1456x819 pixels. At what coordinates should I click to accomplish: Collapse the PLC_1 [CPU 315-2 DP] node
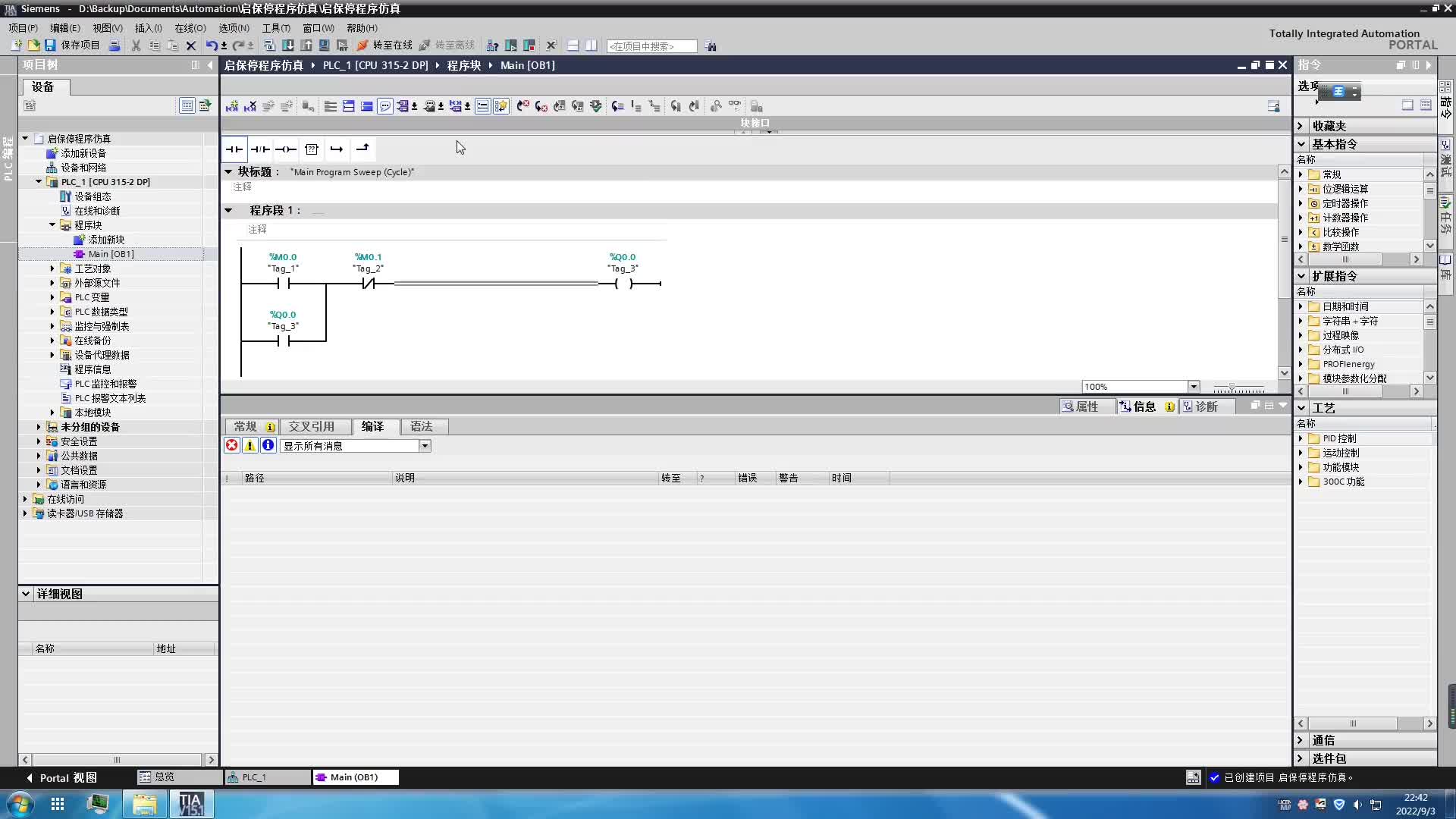39,181
